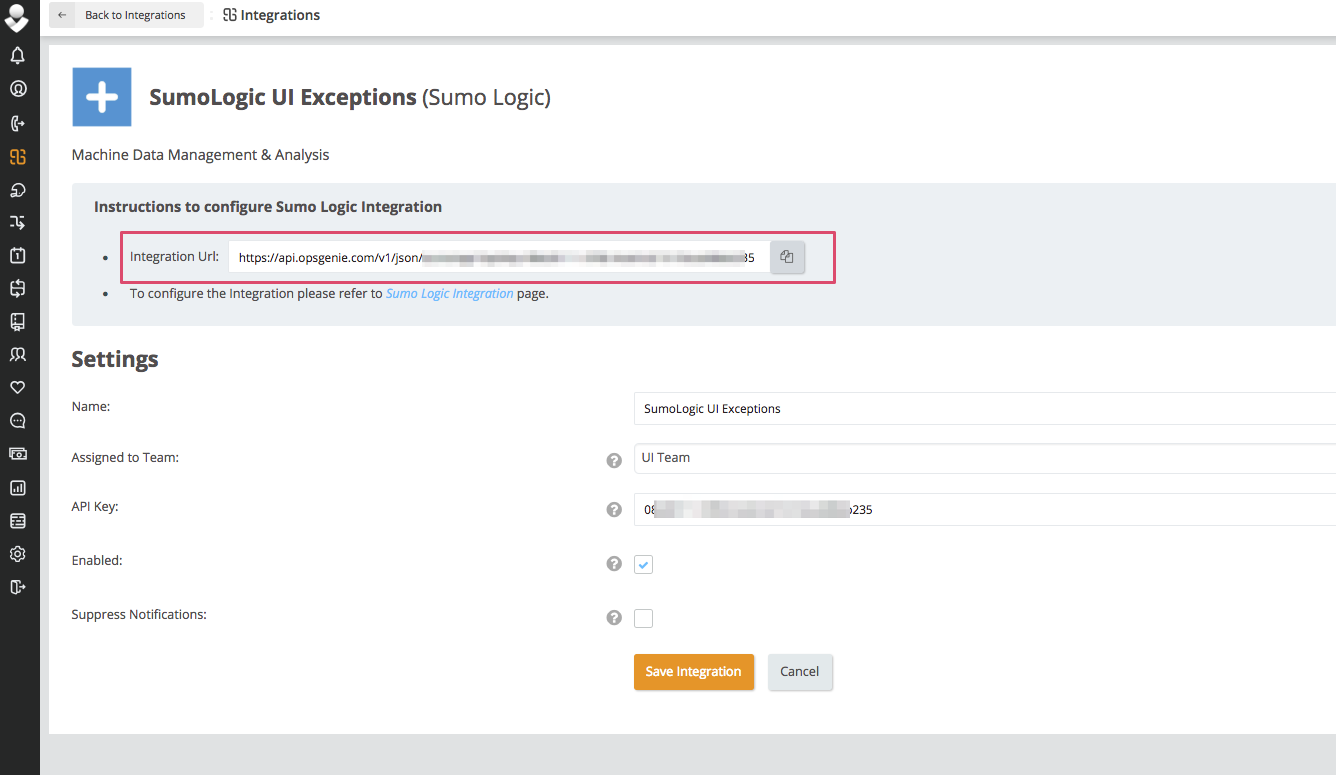Click Save Integration
This screenshot has height=775, width=1336.
(x=694, y=671)
